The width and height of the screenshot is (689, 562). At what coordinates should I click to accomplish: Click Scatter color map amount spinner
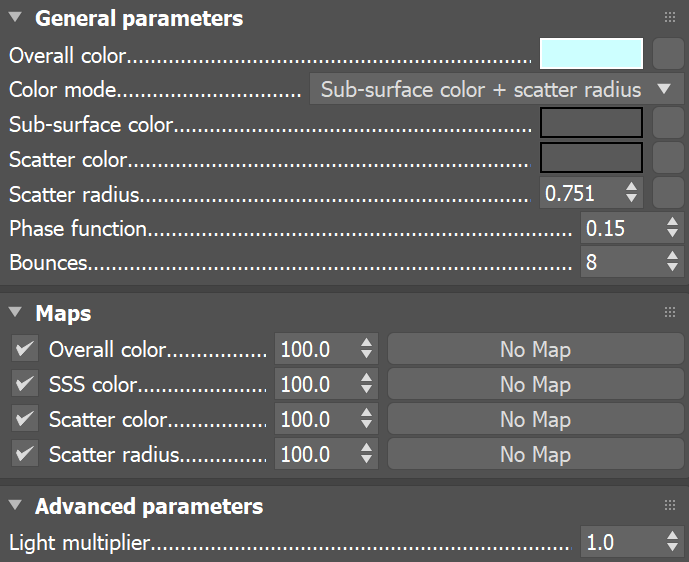(366, 419)
